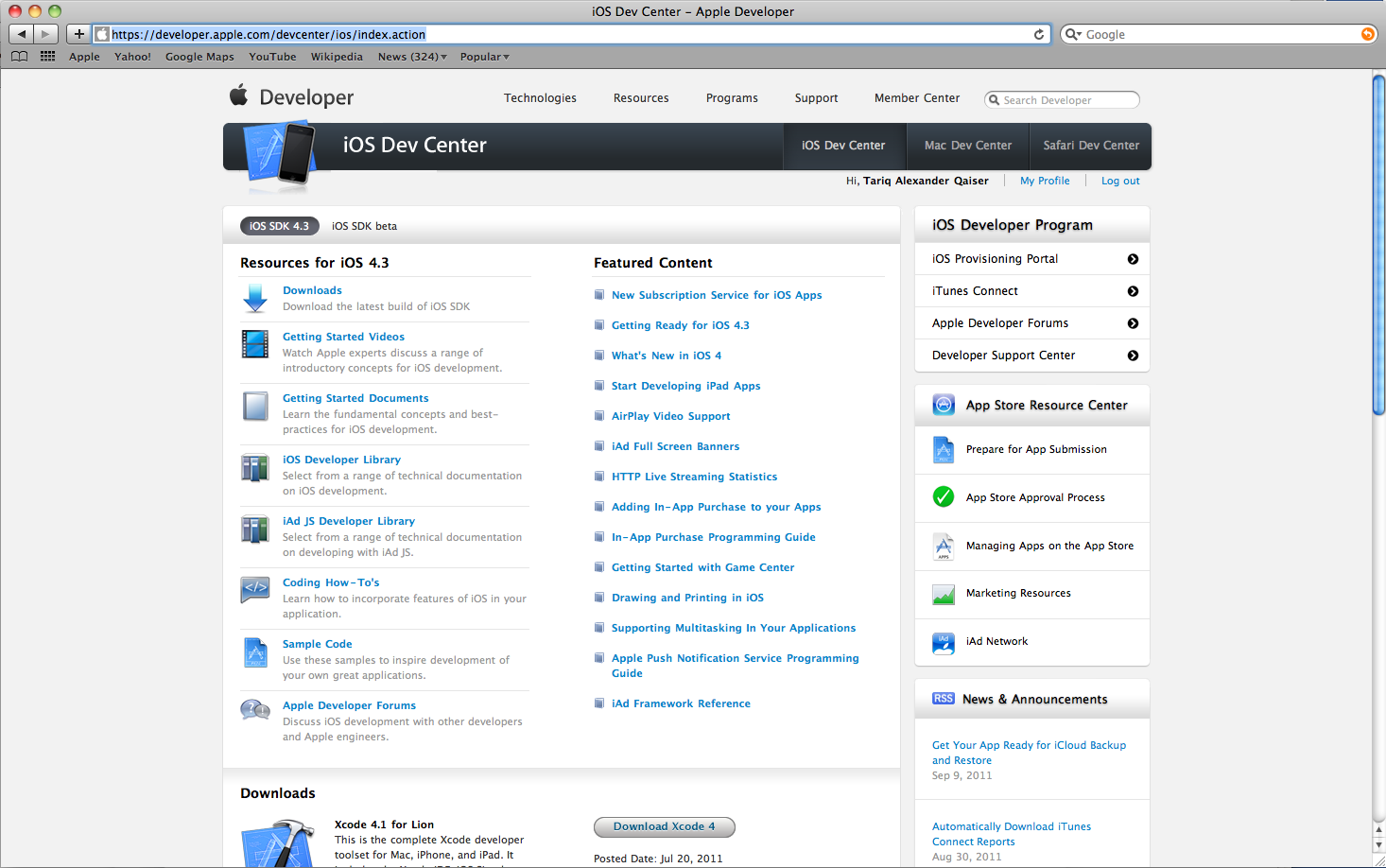Open the Automatically Download iTunes Connect Reports link
The height and width of the screenshot is (868, 1386).
(x=1011, y=834)
